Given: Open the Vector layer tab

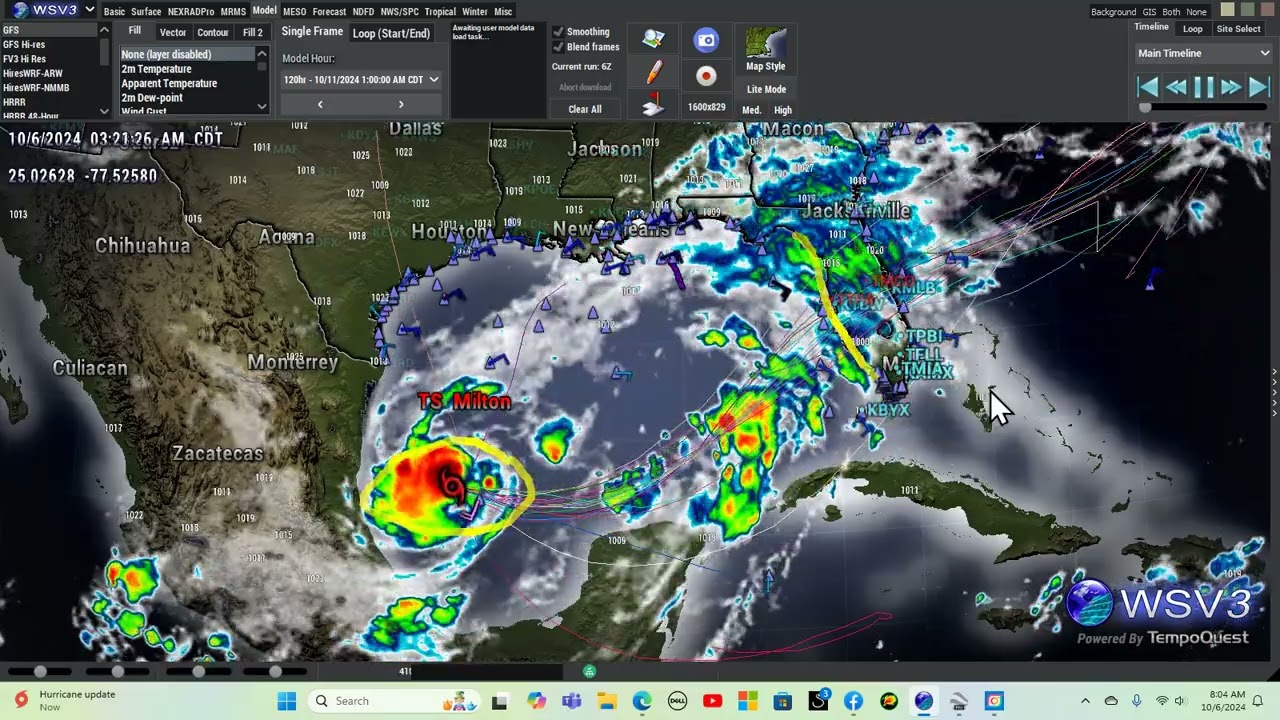Looking at the screenshot, I should pos(173,32).
